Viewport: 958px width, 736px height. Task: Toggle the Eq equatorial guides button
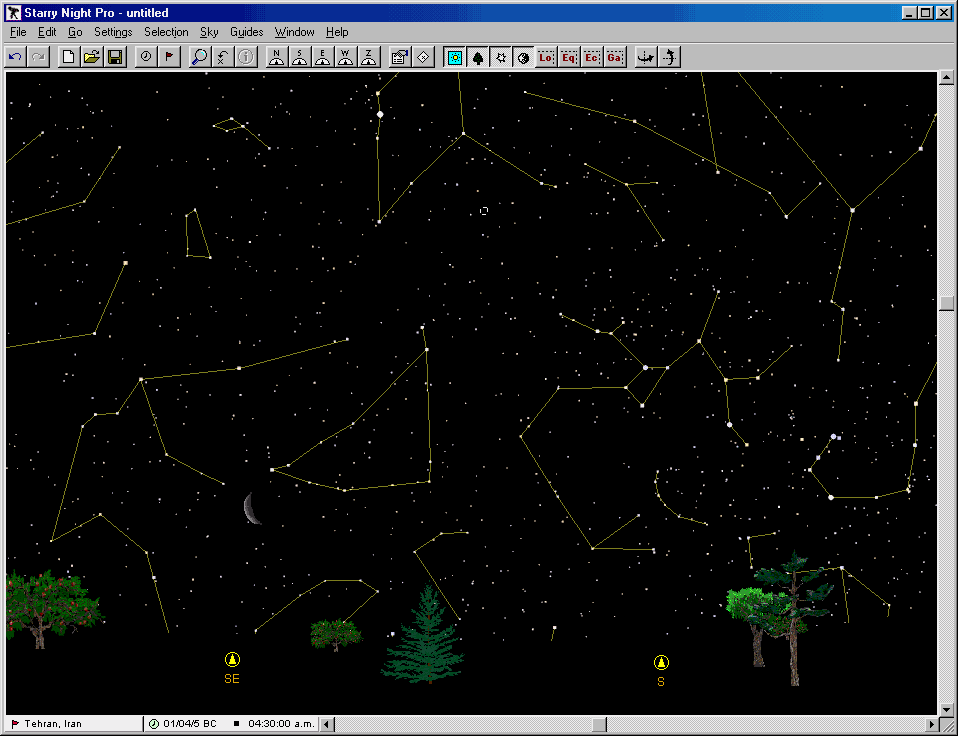[569, 57]
